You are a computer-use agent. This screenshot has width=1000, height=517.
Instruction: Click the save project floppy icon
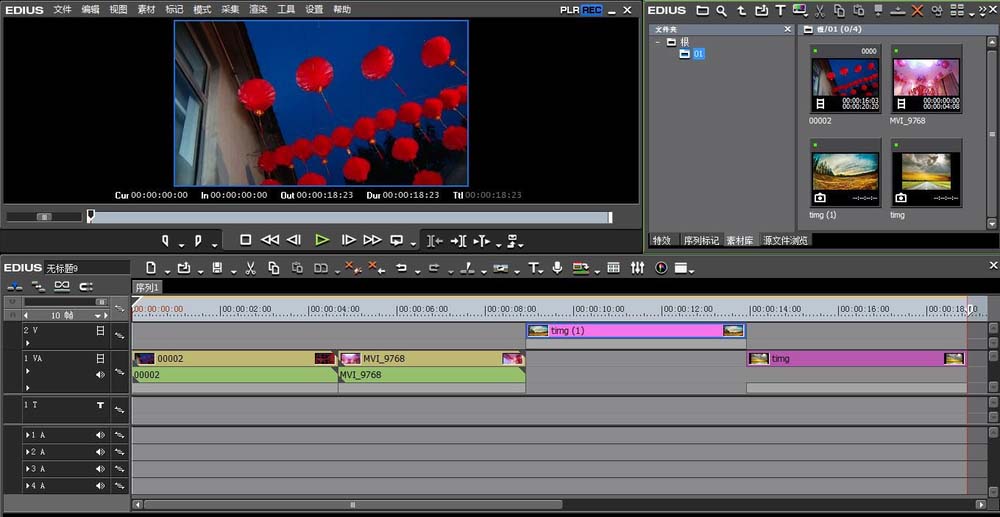[x=217, y=268]
